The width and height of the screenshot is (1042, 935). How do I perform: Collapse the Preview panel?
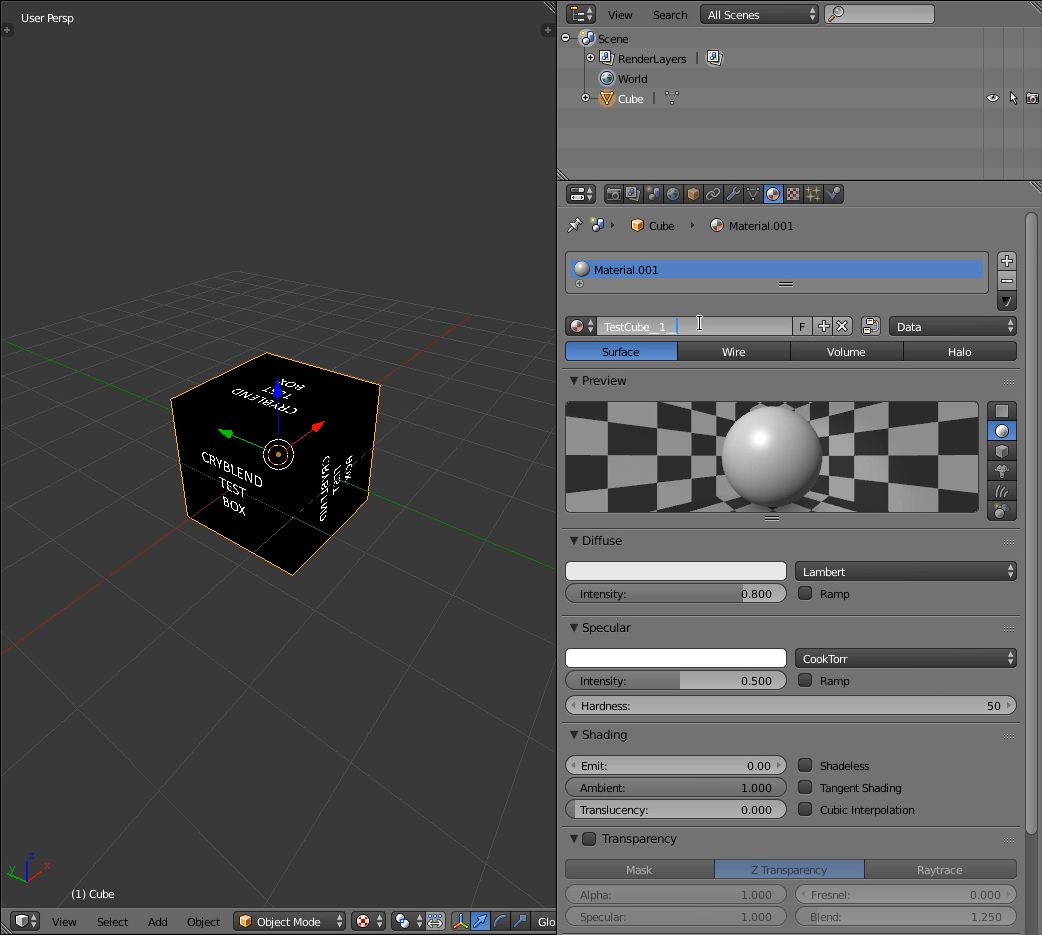(x=573, y=381)
